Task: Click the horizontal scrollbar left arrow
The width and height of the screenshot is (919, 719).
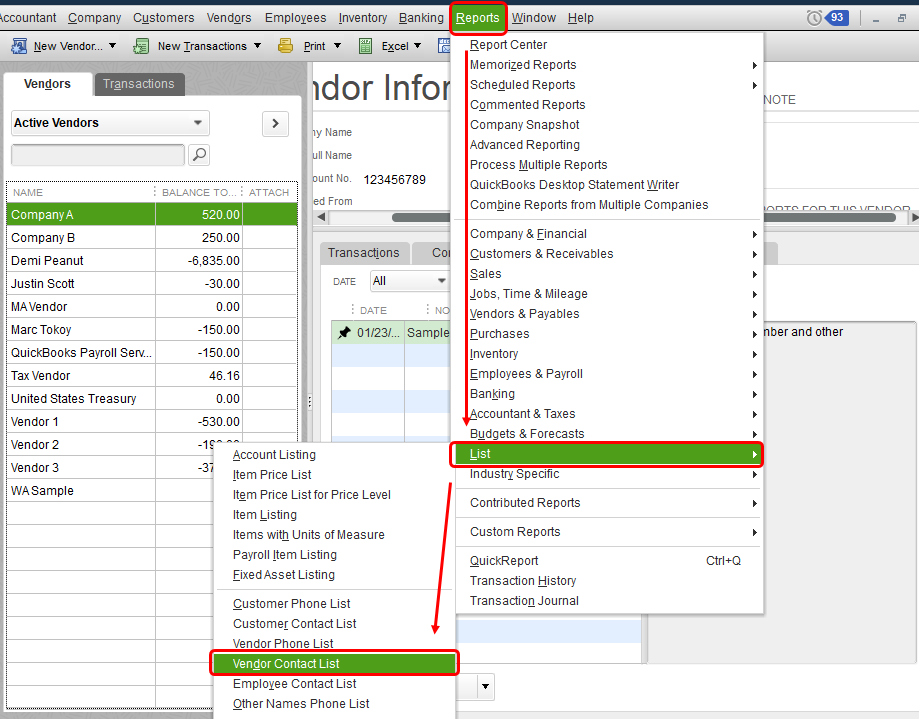Action: point(321,217)
